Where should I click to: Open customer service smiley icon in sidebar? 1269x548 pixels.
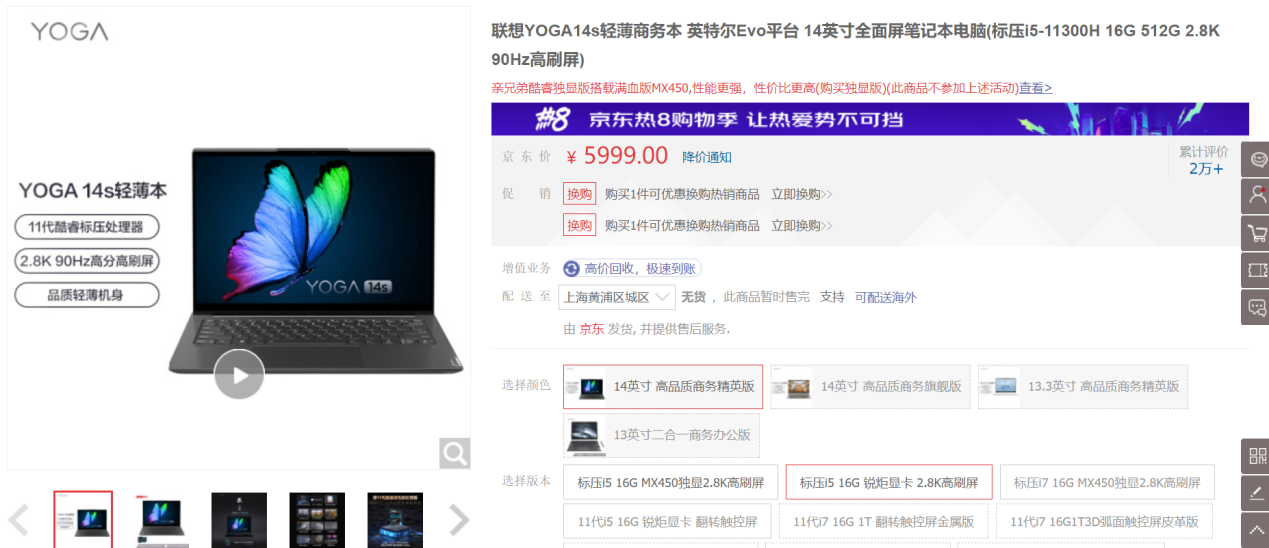click(x=1256, y=159)
